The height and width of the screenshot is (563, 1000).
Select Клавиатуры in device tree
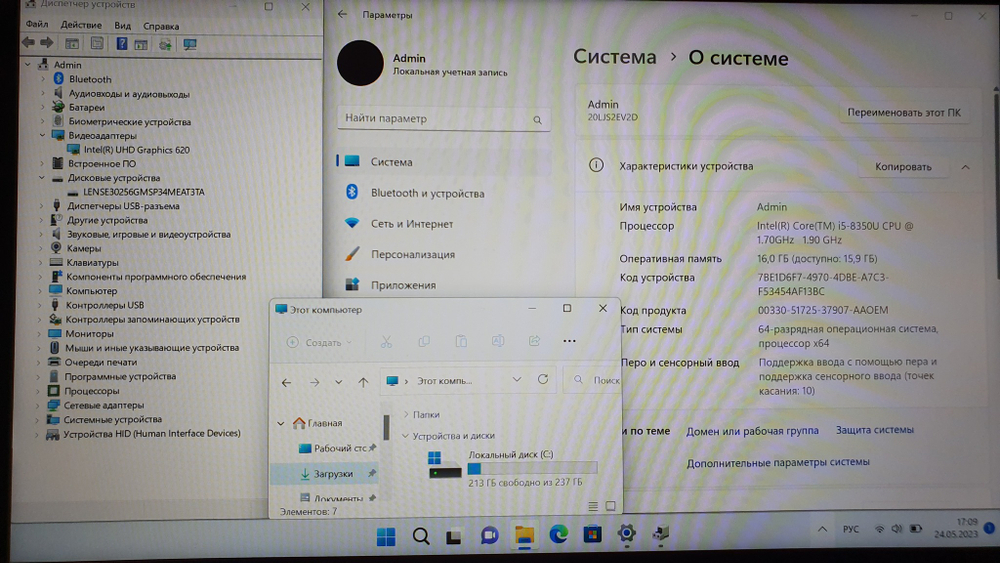pos(92,262)
